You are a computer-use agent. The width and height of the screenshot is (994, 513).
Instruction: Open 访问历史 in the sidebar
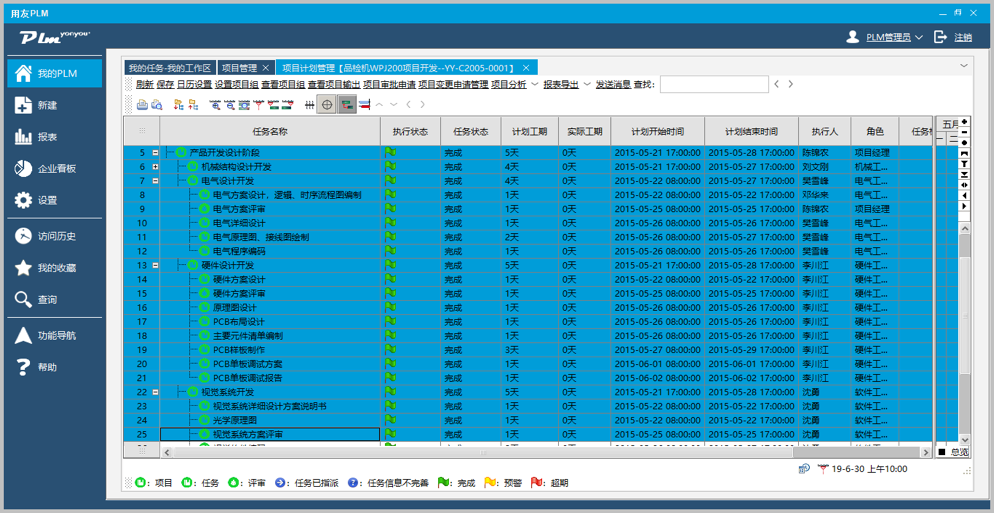[x=56, y=237]
